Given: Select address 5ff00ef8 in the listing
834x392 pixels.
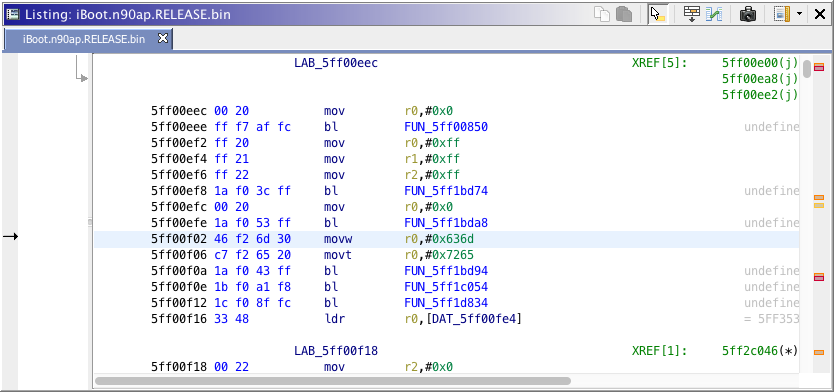Looking at the screenshot, I should pos(179,191).
